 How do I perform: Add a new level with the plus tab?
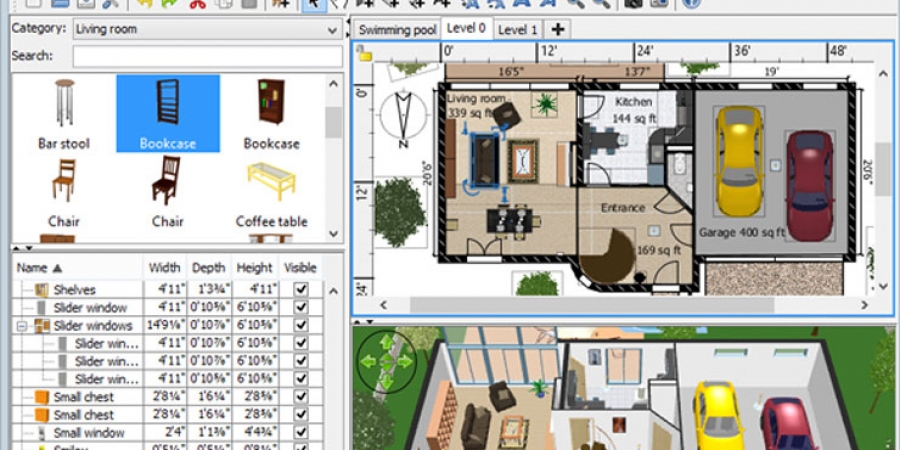[x=558, y=29]
